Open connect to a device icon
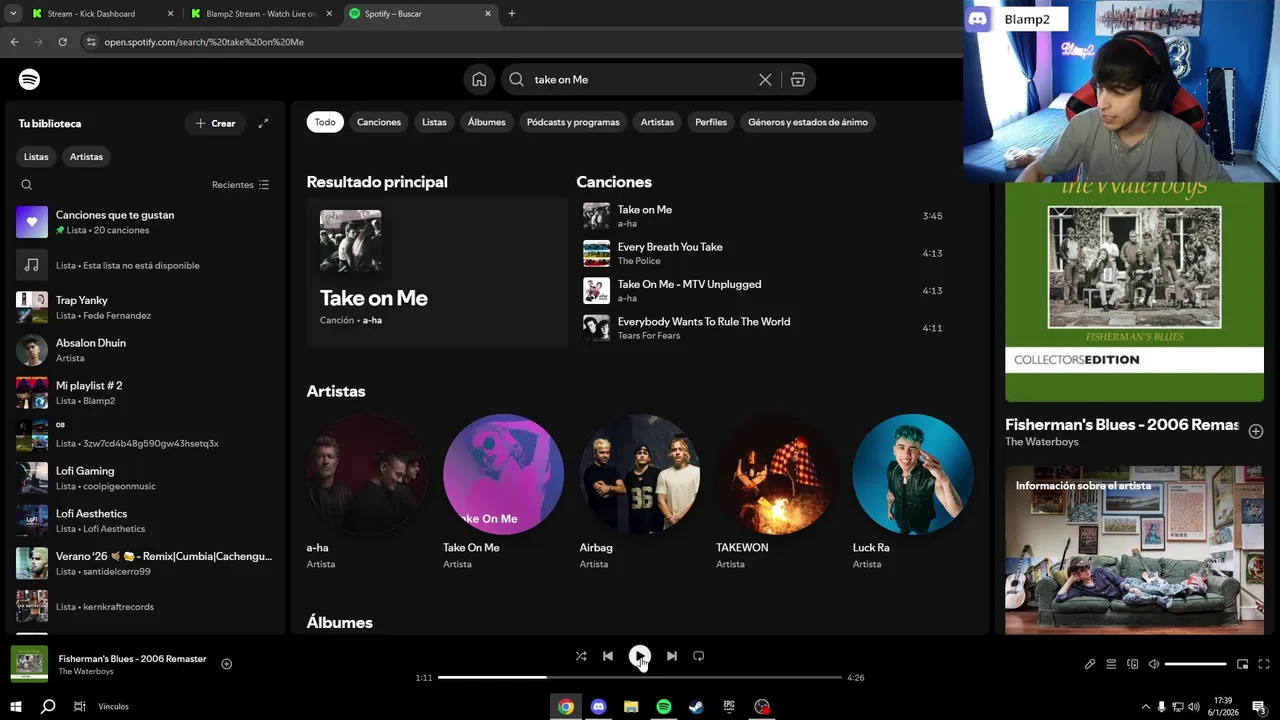Image resolution: width=1280 pixels, height=720 pixels. click(1133, 664)
